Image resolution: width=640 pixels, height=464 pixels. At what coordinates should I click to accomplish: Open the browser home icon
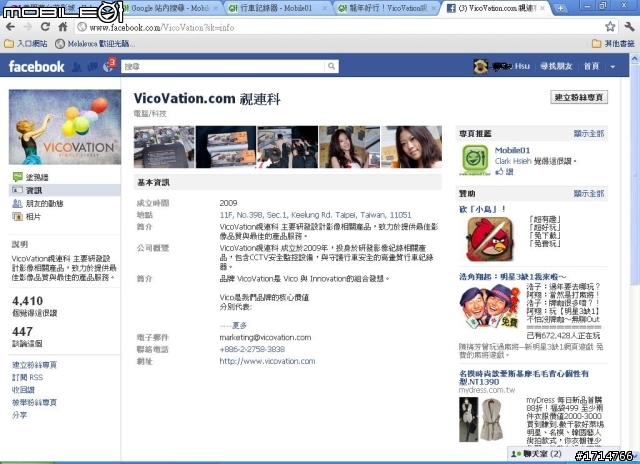point(62,27)
